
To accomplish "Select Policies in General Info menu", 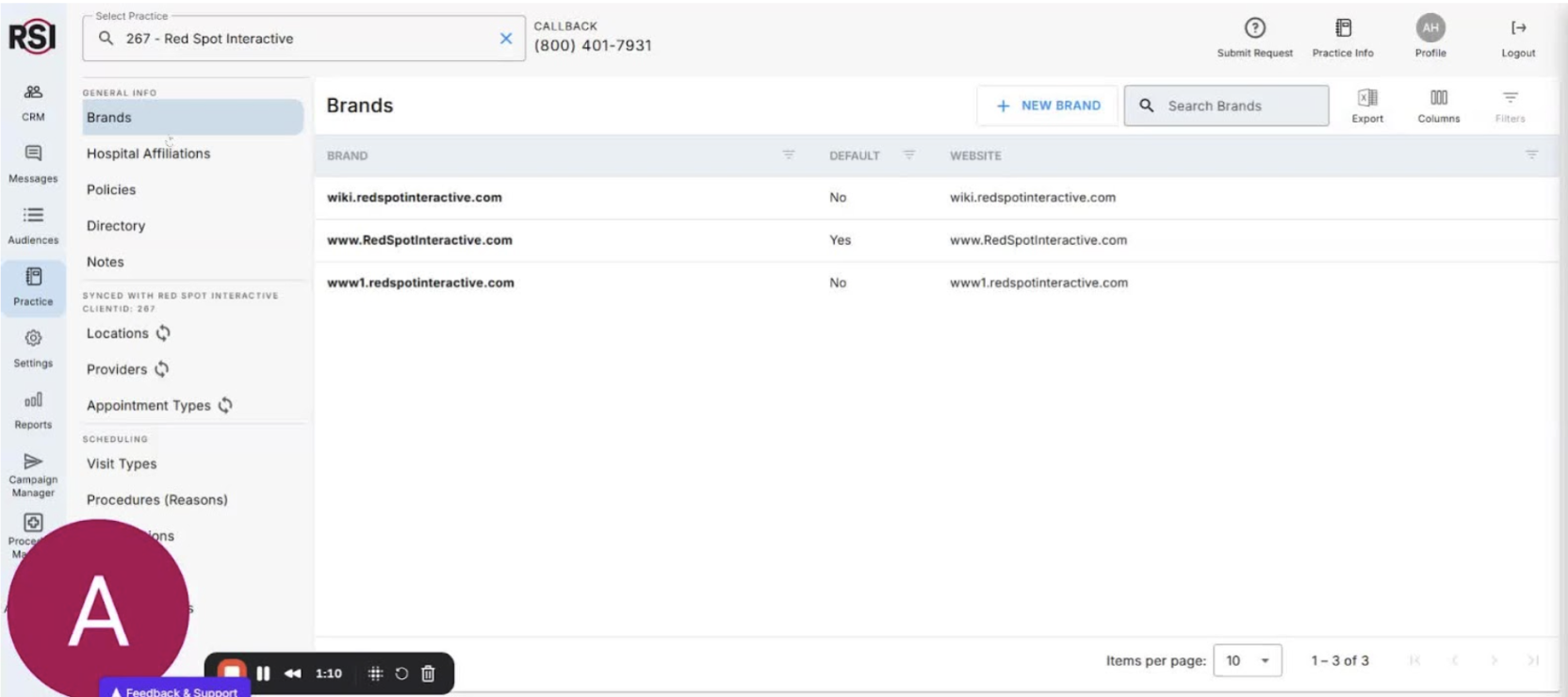I will (111, 189).
